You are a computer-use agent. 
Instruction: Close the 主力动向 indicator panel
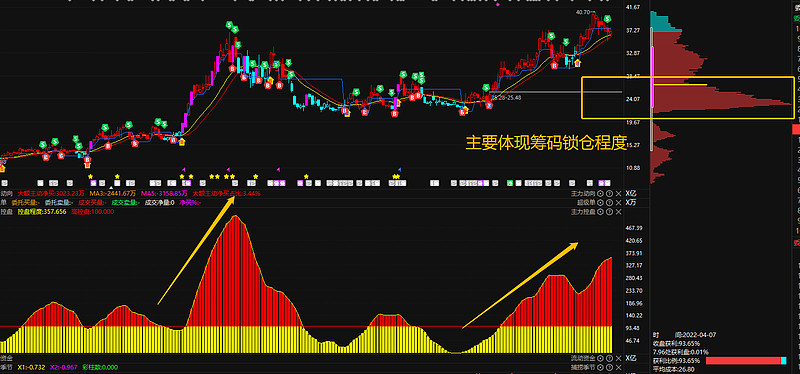pos(618,194)
